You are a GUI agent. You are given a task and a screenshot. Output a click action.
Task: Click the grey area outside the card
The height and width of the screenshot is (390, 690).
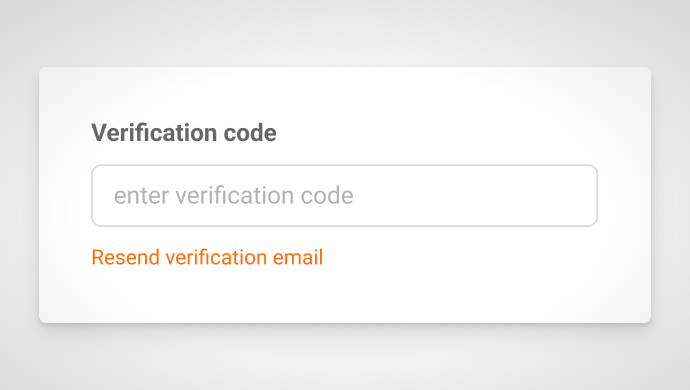[345, 357]
